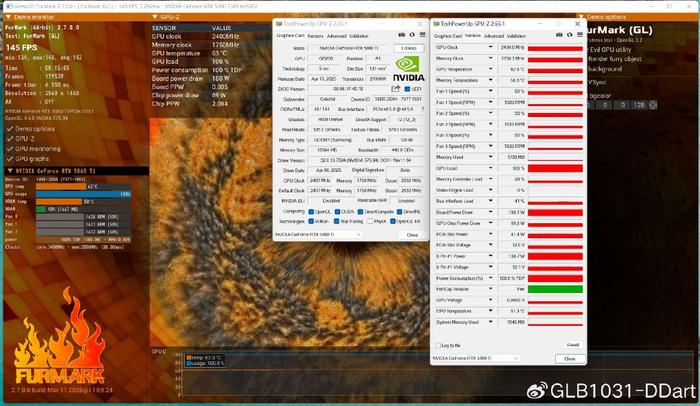The height and width of the screenshot is (406, 700).
Task: Toggle the DirectML checkbox
Action: [400, 212]
